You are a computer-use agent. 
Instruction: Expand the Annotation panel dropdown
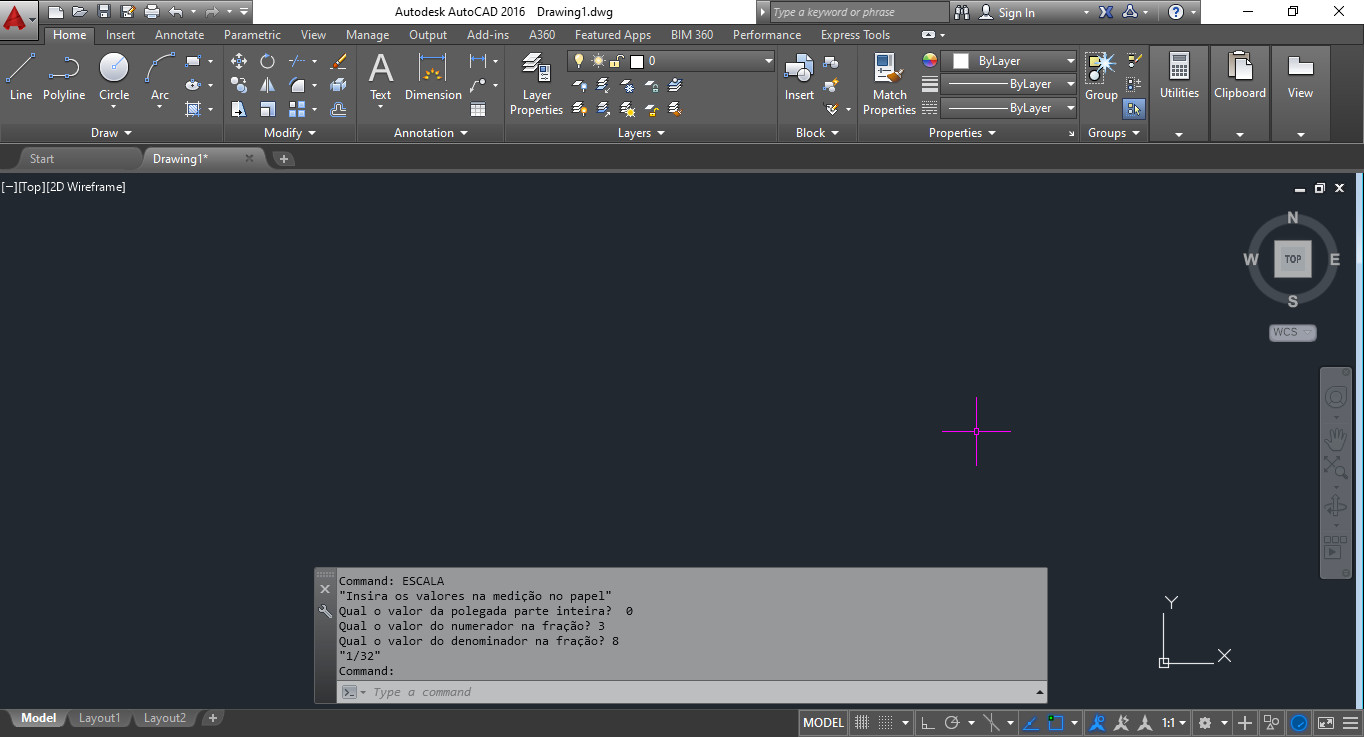click(x=430, y=133)
